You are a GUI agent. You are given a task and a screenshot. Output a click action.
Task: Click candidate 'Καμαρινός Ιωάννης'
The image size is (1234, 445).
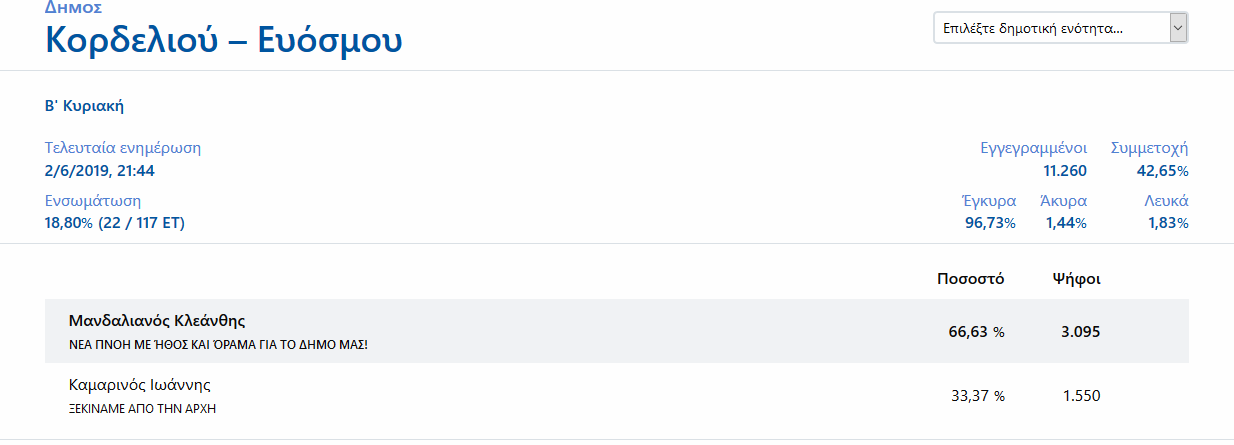tap(140, 385)
